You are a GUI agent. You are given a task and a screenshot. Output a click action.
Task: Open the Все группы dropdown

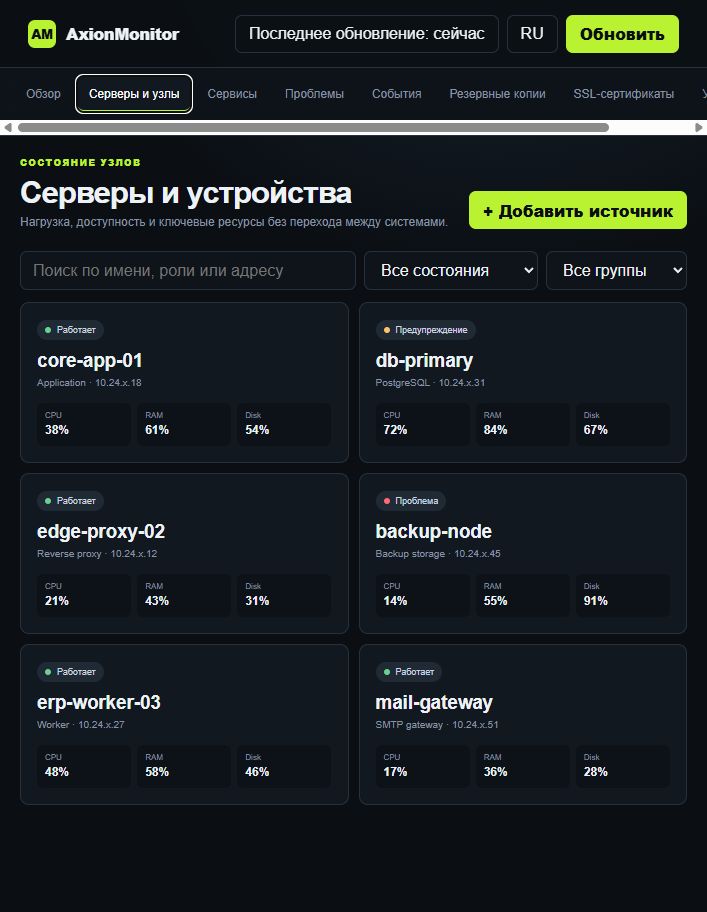[x=616, y=270]
